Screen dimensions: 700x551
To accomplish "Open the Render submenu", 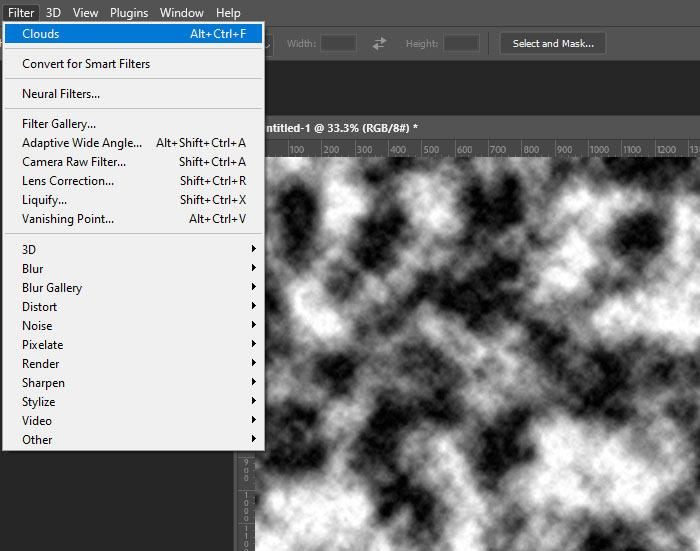I will pos(41,364).
